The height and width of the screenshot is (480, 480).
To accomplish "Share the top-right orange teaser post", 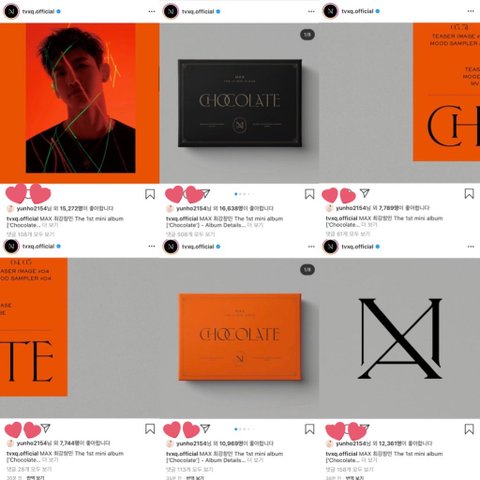I will [365, 193].
